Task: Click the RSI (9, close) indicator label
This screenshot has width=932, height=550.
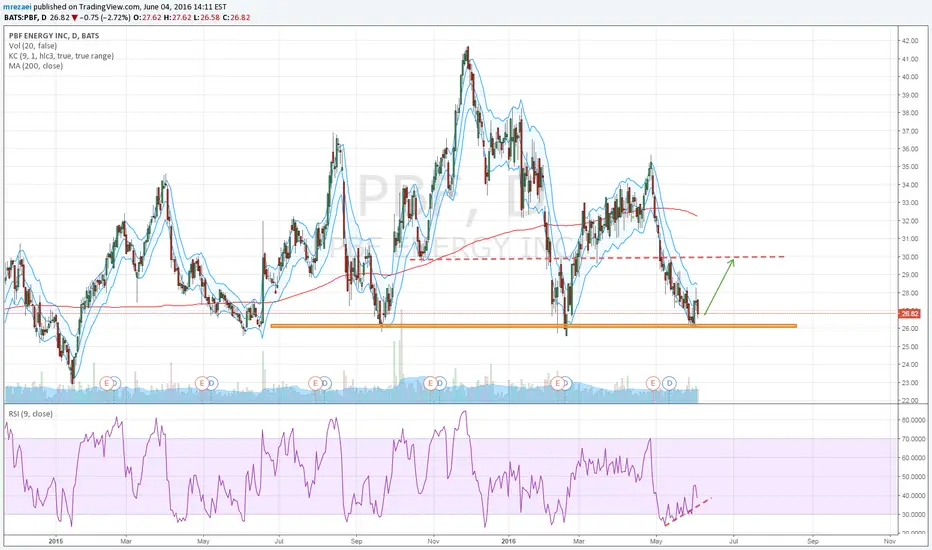Action: pos(30,414)
